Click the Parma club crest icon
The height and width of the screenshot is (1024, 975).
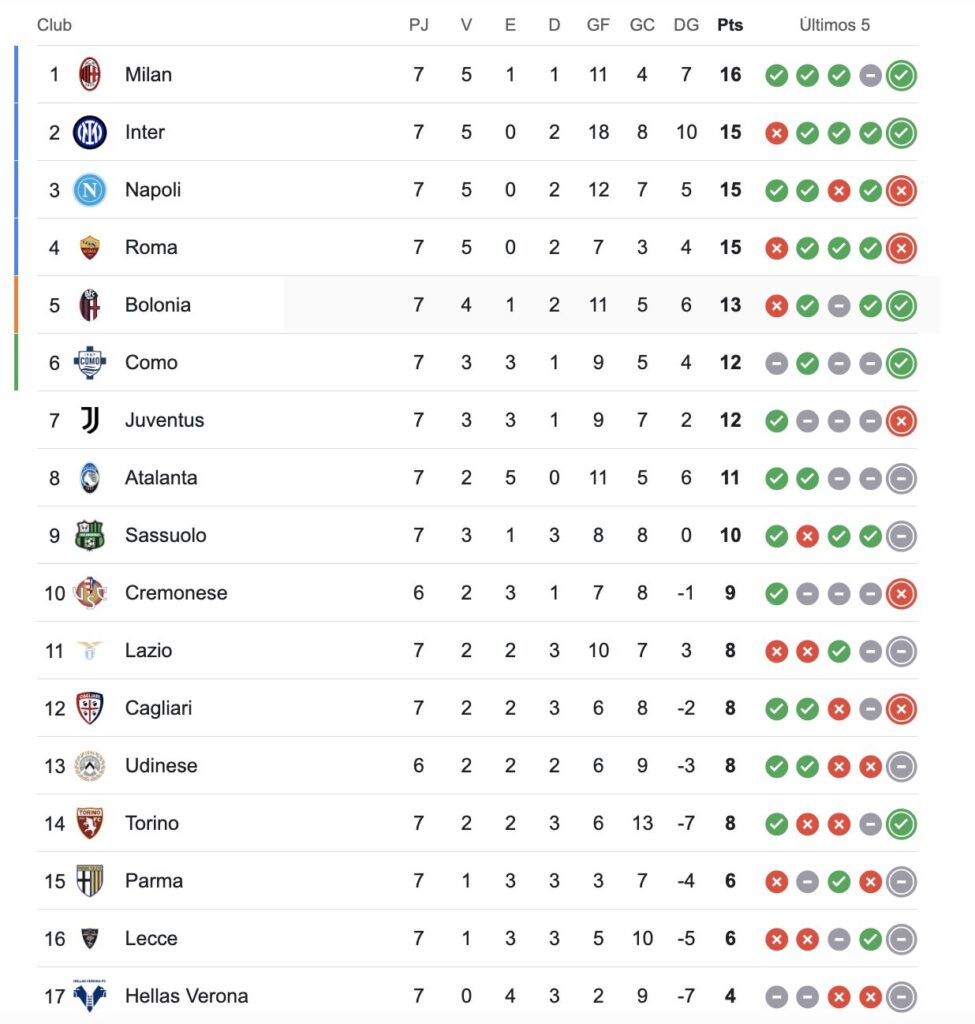coord(90,881)
